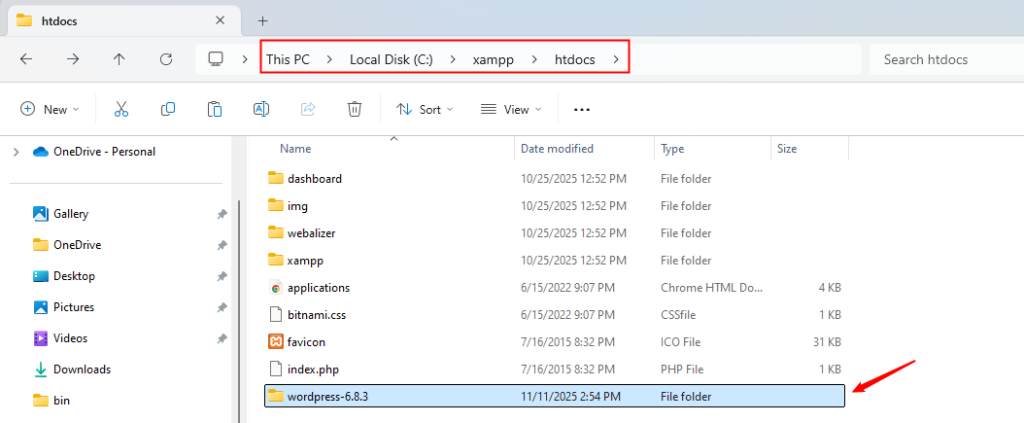The height and width of the screenshot is (423, 1024).
Task: Expand chevron after htdocs in path
Action: pos(616,59)
